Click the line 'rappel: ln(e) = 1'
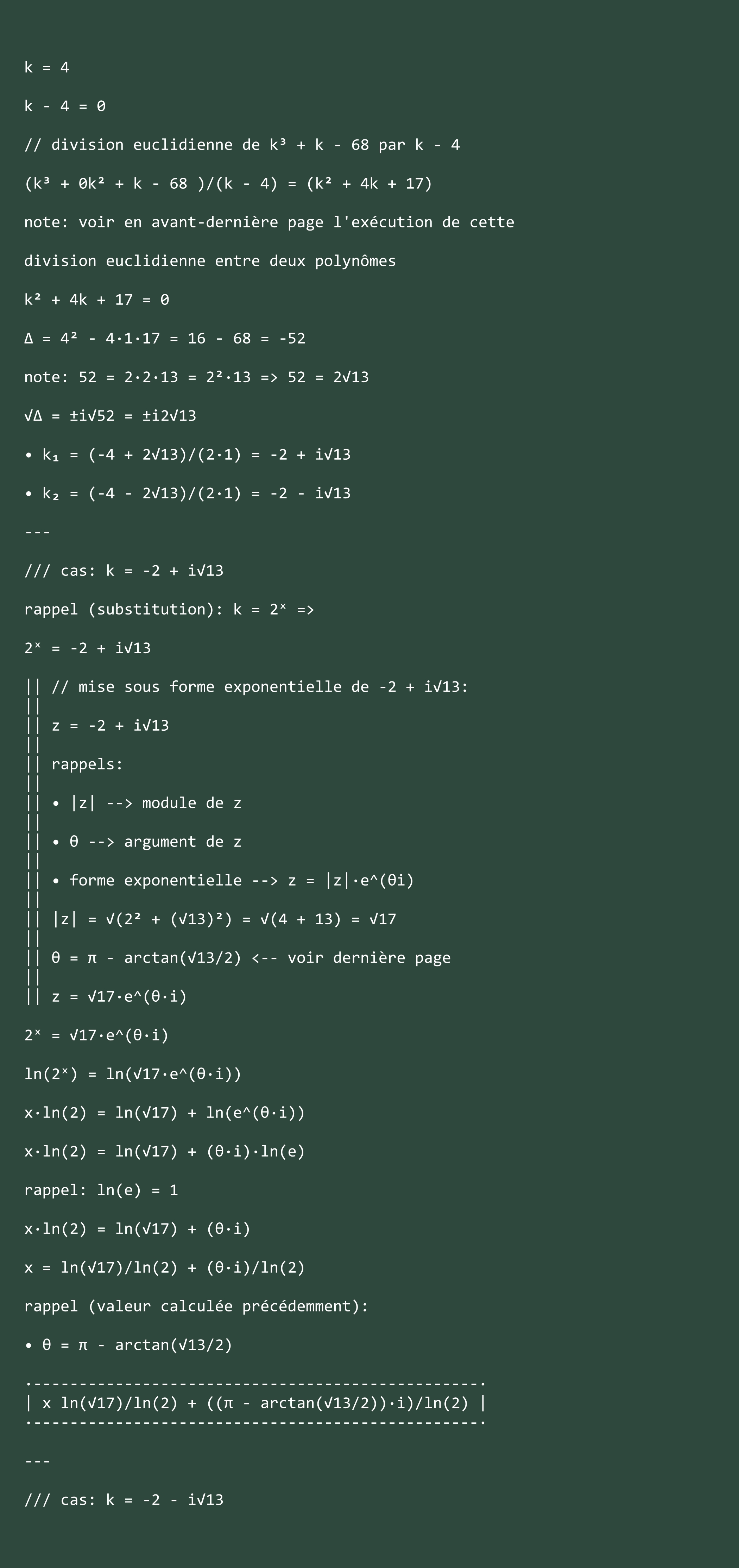 pos(101,1191)
